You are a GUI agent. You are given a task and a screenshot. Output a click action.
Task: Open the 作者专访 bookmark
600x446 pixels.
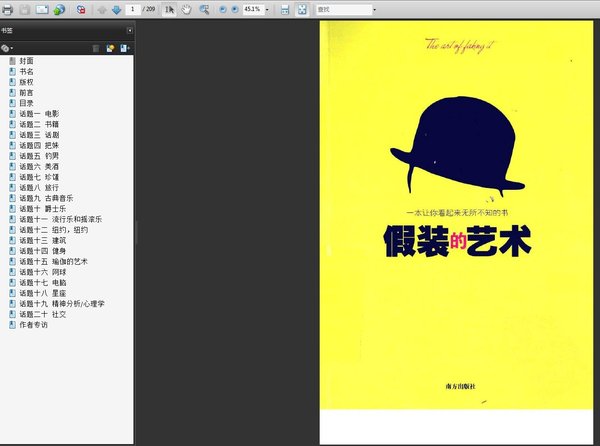[33, 324]
